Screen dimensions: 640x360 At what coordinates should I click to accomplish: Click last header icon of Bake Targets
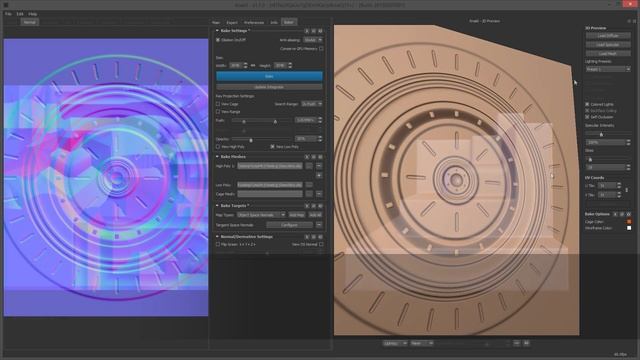click(320, 206)
